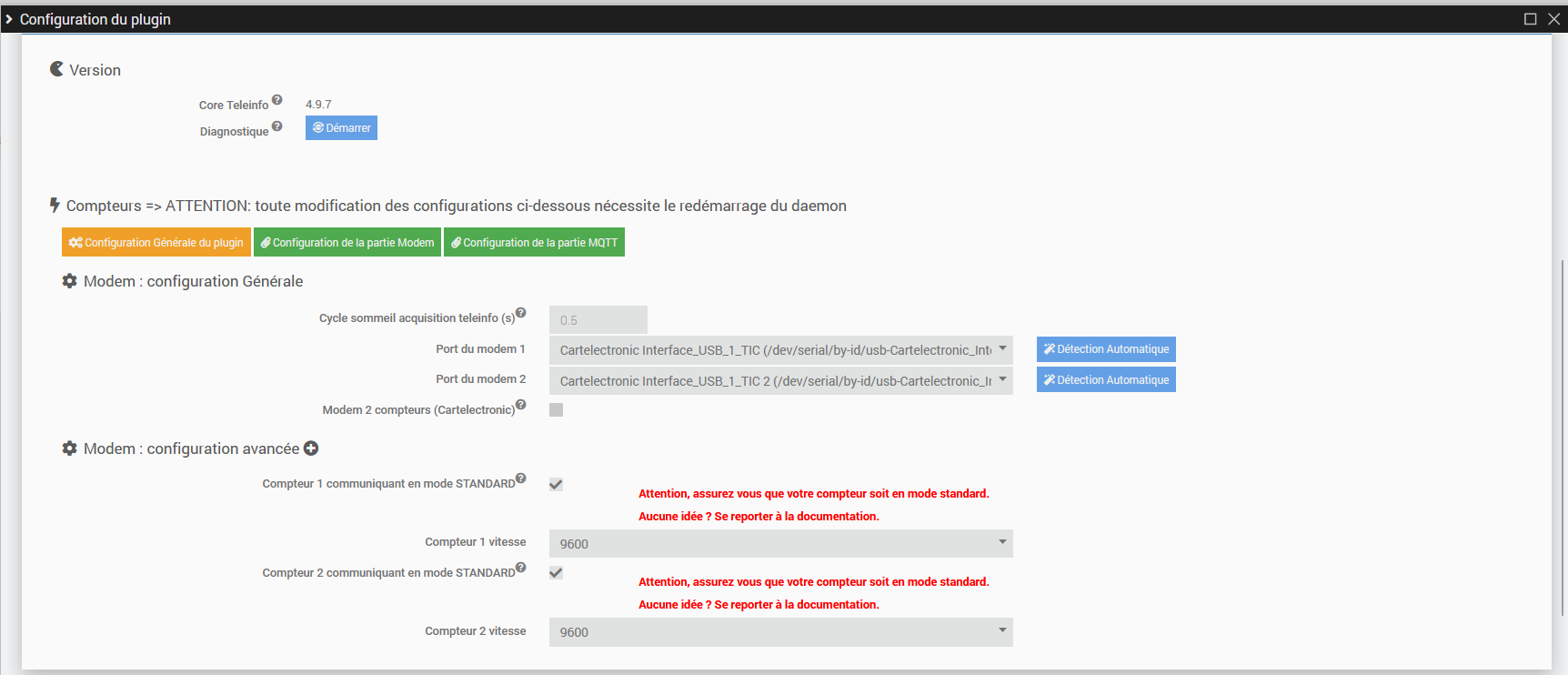Close the Configuration du plugin dialog
Image resolution: width=1568 pixels, height=675 pixels.
click(x=1554, y=19)
